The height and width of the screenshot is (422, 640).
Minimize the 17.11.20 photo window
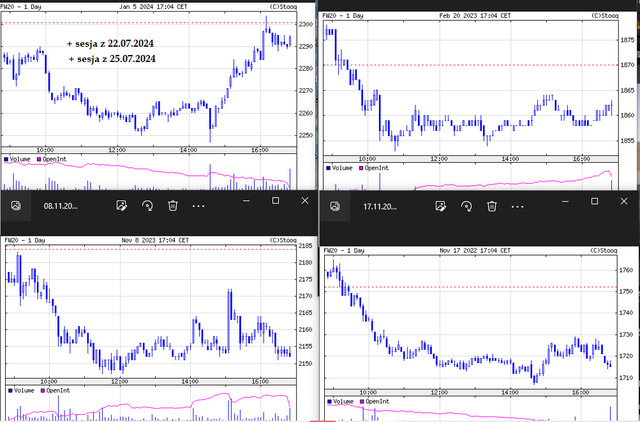tap(565, 202)
